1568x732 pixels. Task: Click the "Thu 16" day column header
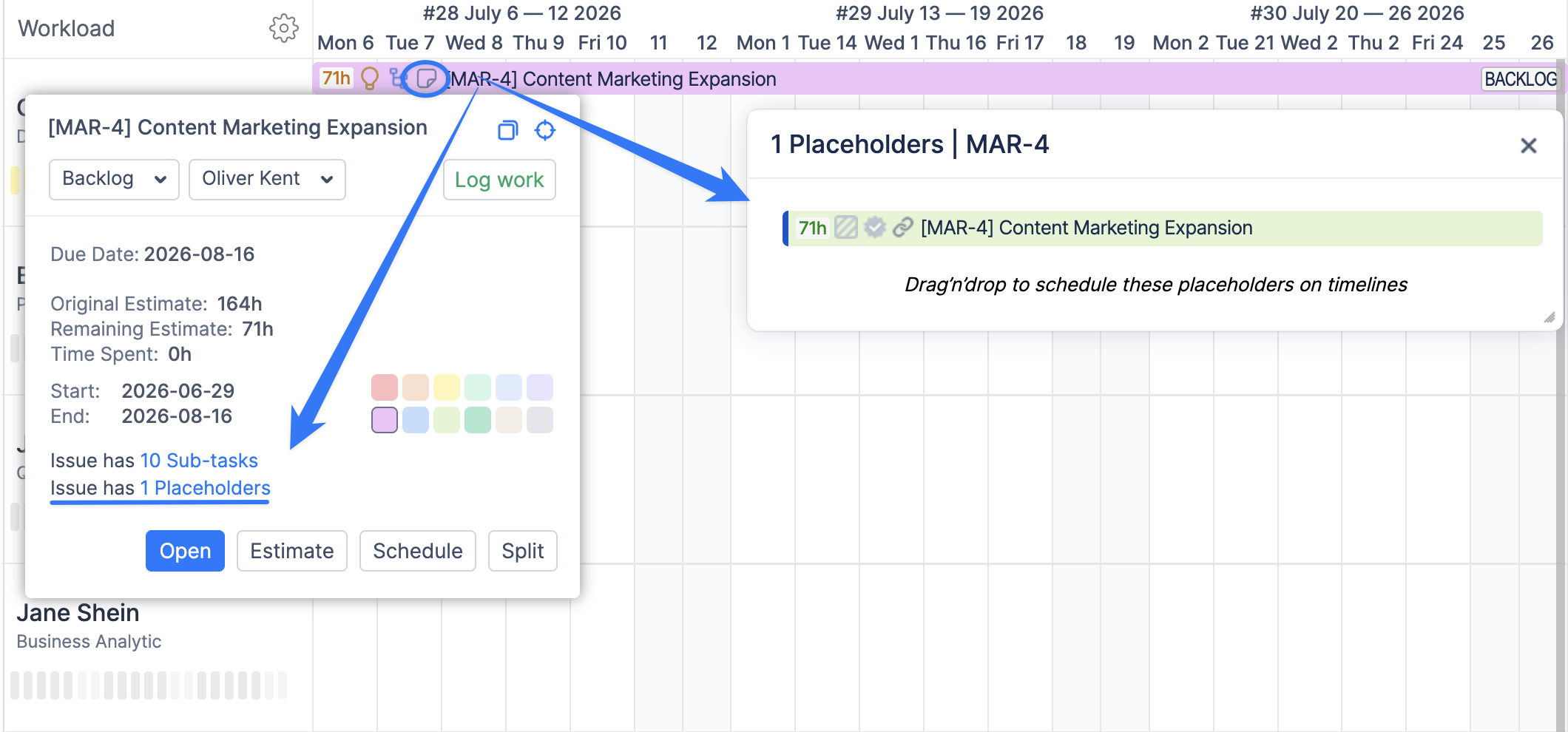click(956, 43)
